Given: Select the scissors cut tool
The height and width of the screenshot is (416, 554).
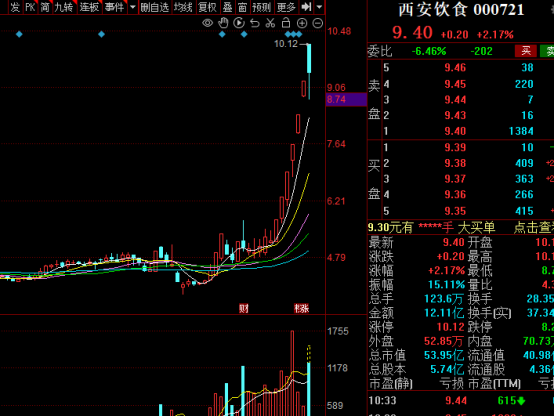Looking at the screenshot, I should click(270, 23).
